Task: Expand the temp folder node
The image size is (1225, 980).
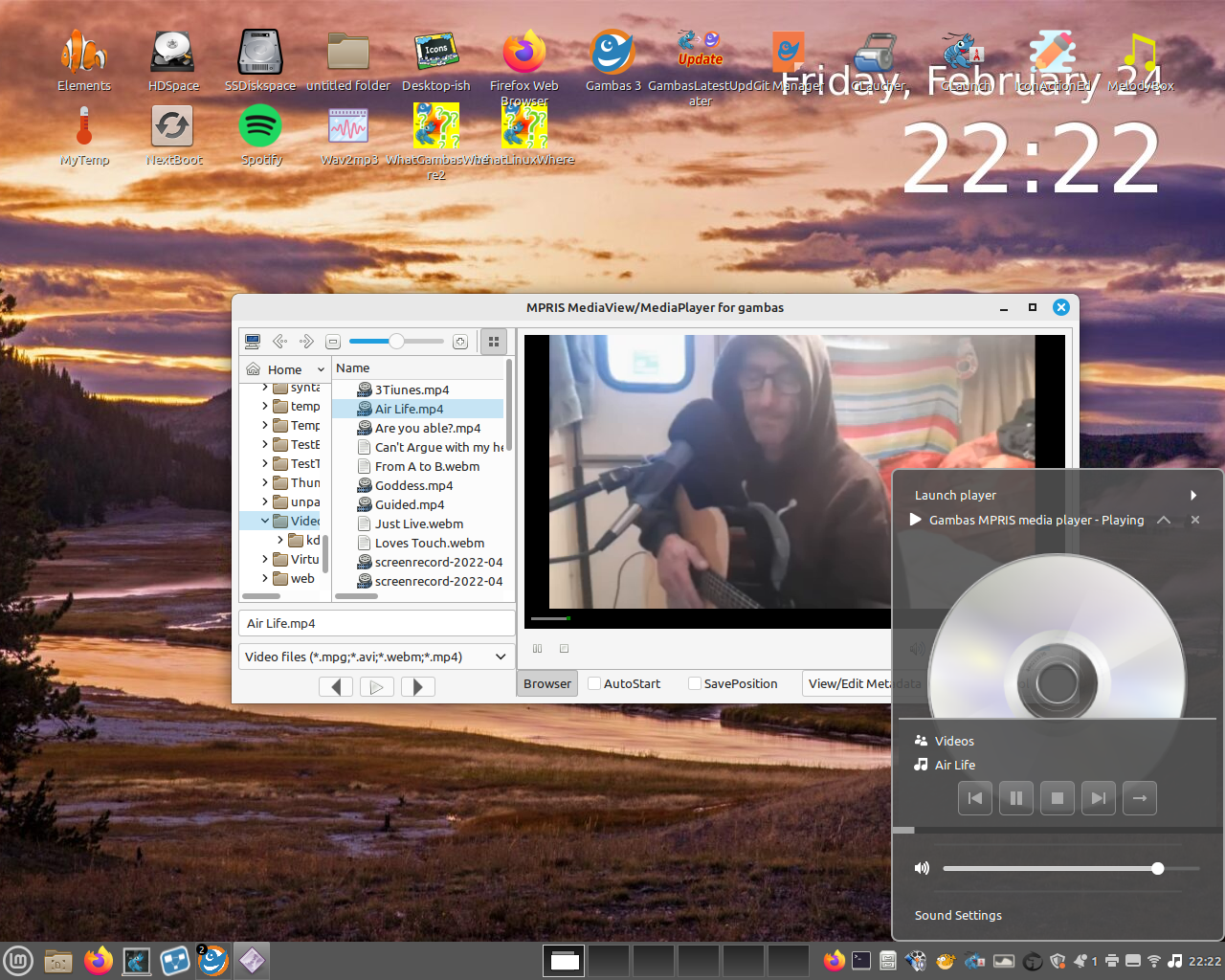Action: 265,406
